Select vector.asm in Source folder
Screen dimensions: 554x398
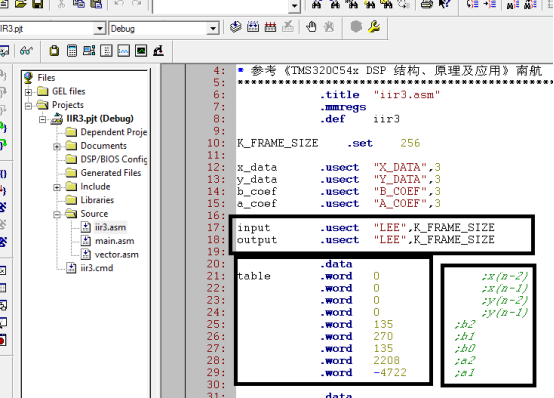tap(117, 254)
